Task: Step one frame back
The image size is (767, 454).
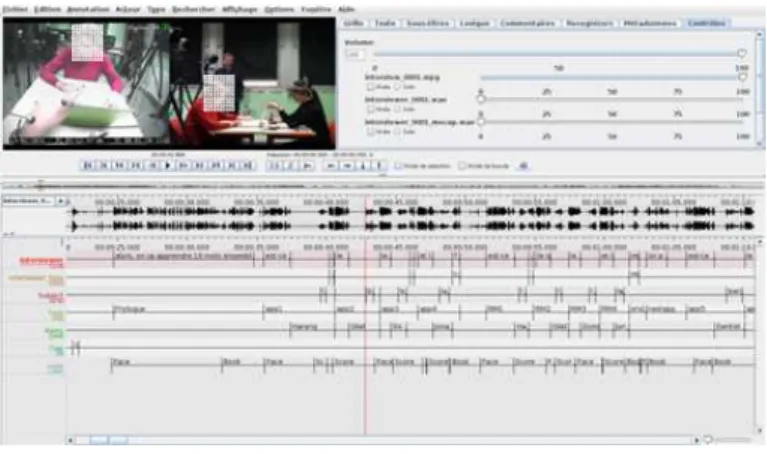Action: coord(136,166)
